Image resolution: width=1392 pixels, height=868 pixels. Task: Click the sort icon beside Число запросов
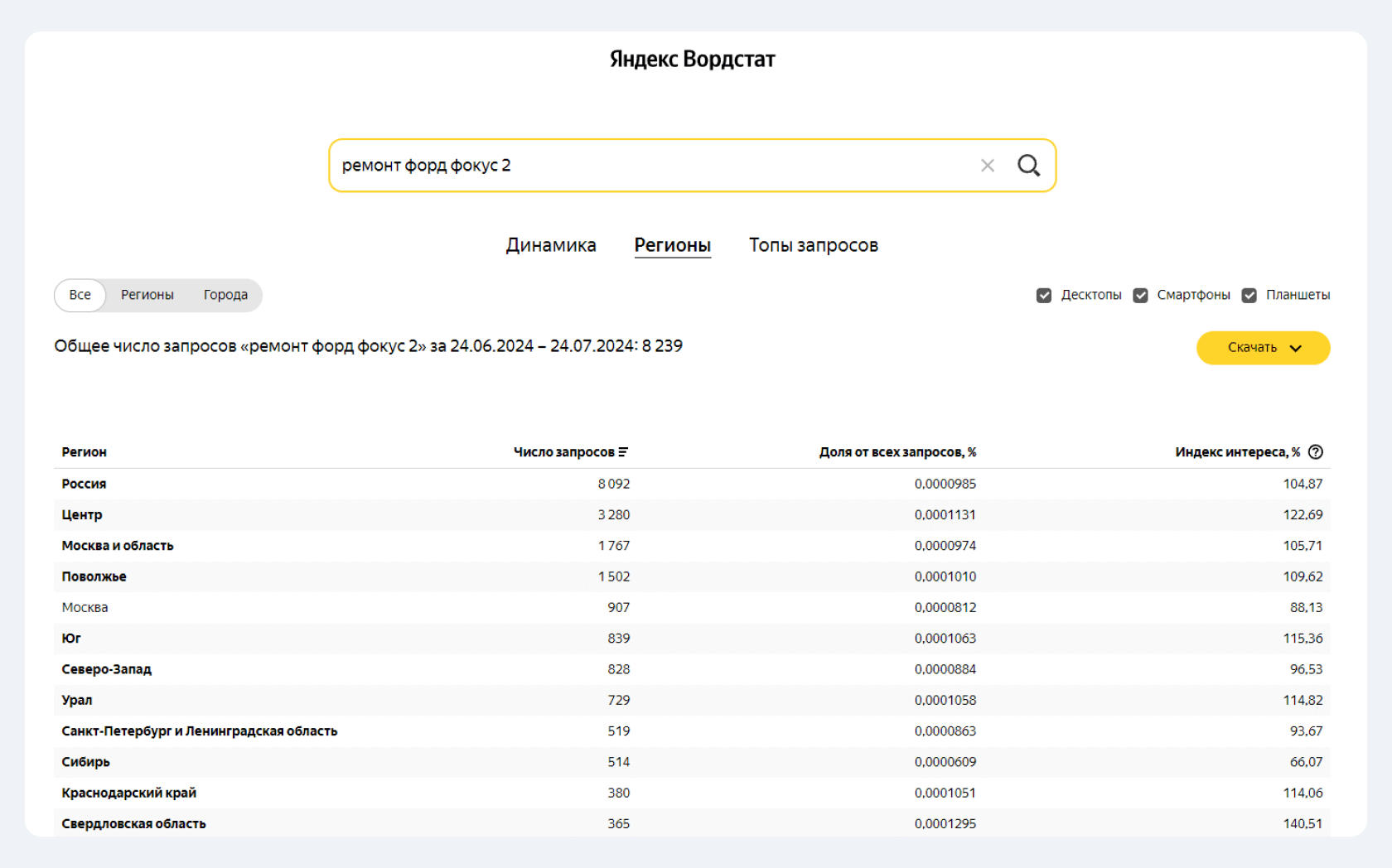[623, 452]
